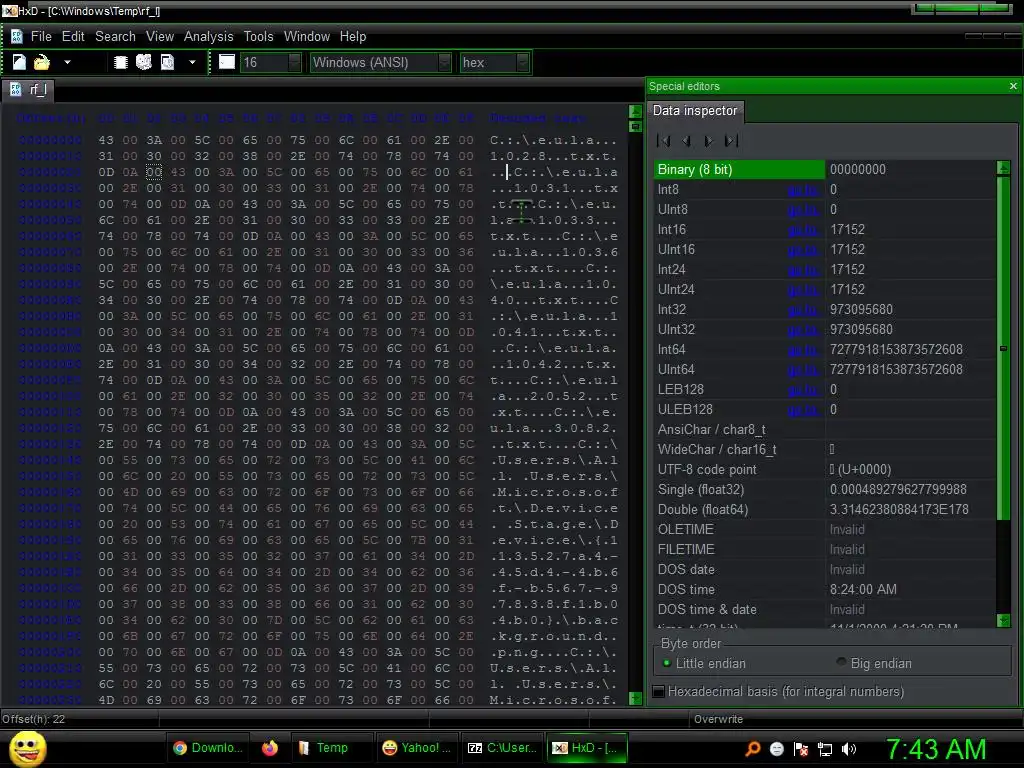Click the Data inspector scroll up arrow
This screenshot has width=1024, height=768.
coord(1004,168)
